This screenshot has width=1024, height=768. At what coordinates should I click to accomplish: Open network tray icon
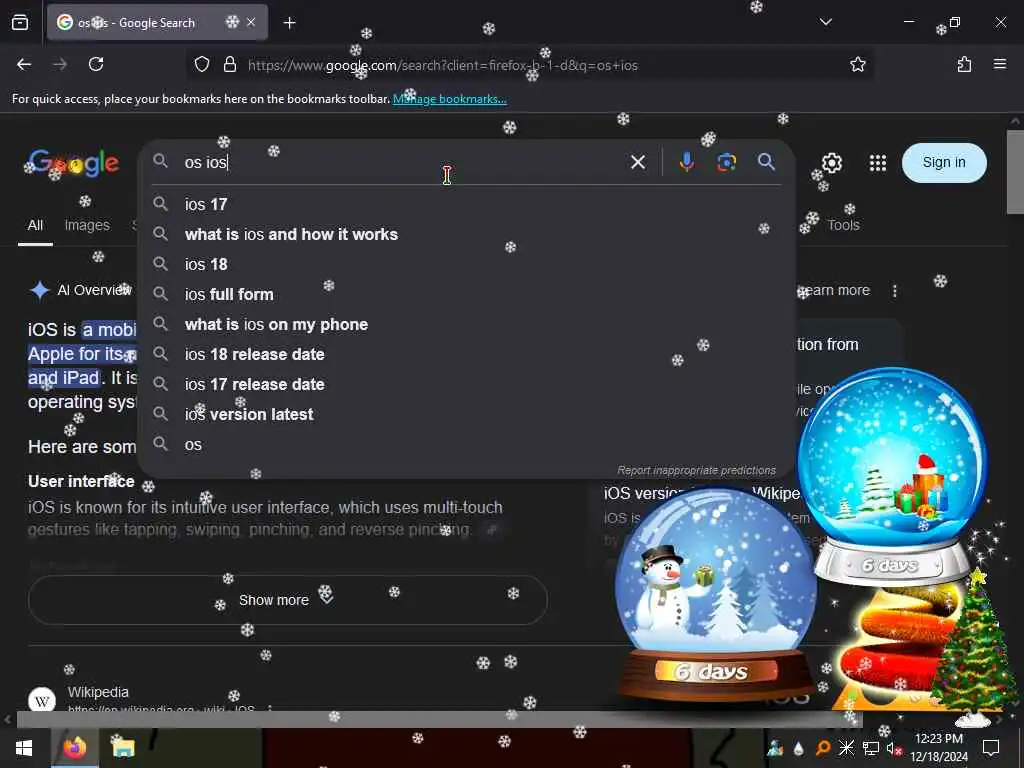click(870, 748)
